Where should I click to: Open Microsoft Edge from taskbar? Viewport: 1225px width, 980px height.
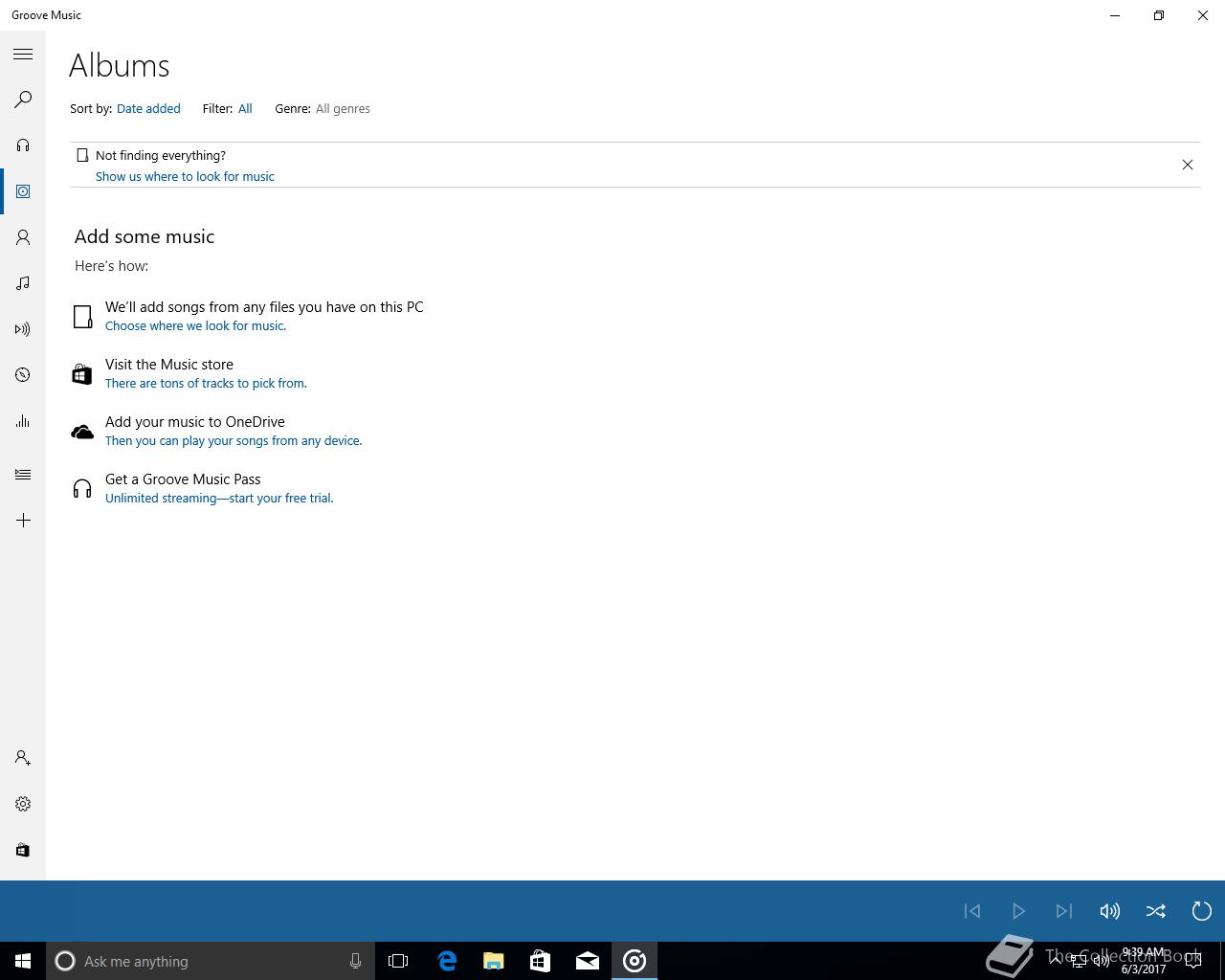coord(447,961)
